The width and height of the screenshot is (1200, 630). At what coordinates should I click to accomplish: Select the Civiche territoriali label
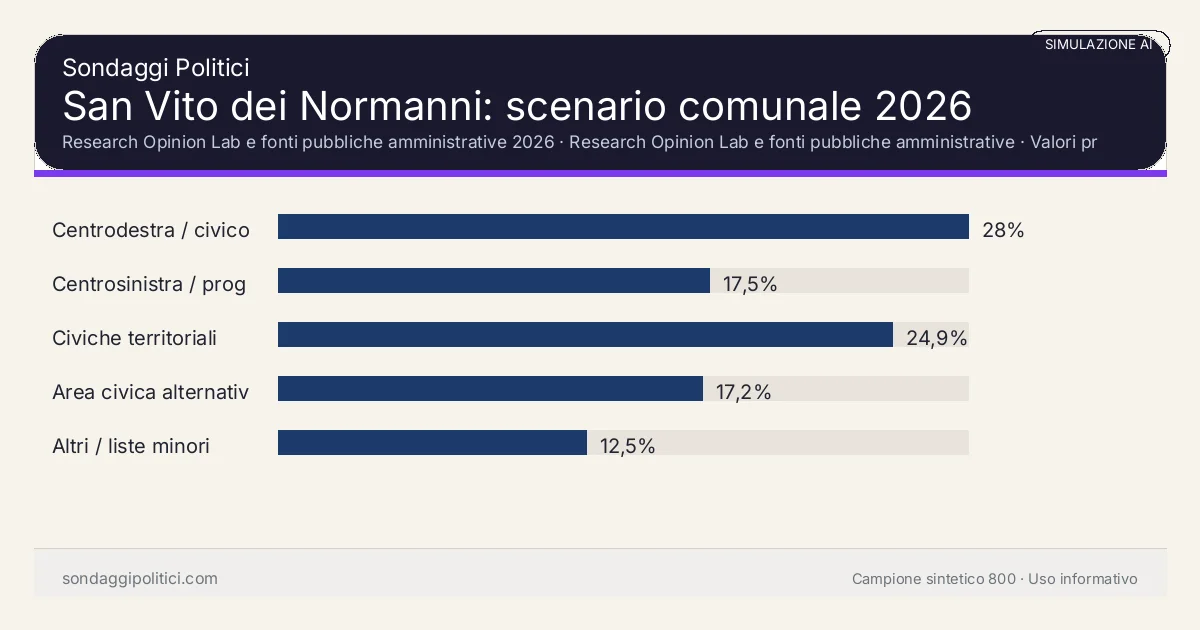coord(134,338)
